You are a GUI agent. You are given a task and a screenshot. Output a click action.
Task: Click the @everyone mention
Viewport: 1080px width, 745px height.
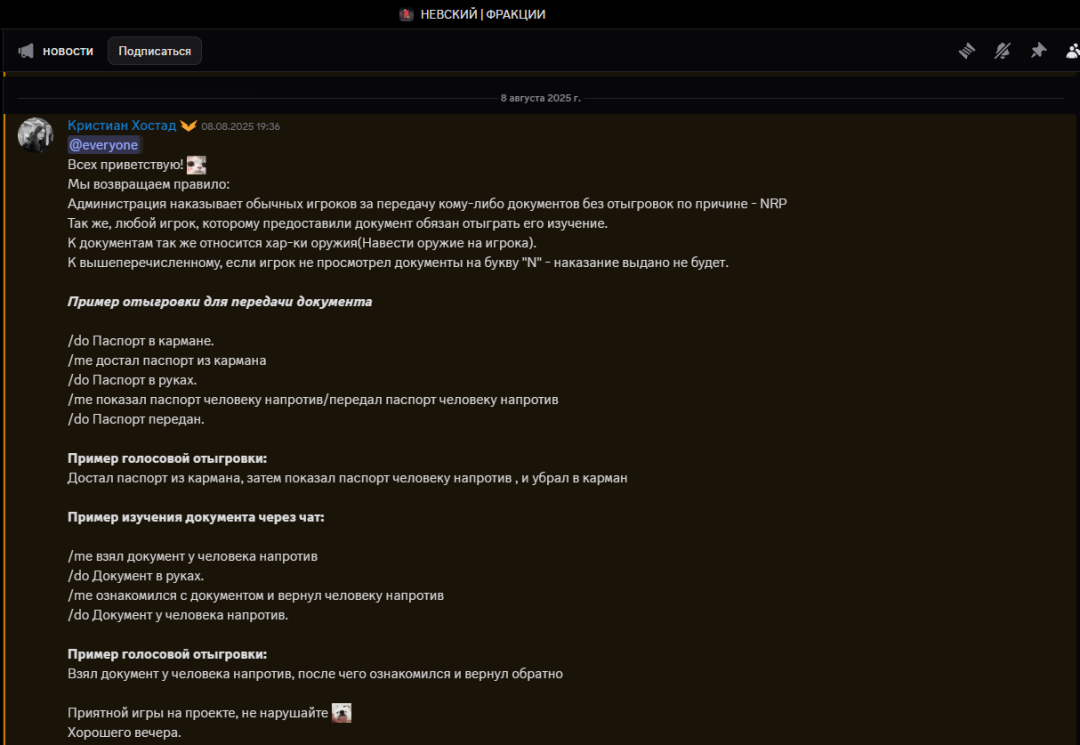click(104, 145)
